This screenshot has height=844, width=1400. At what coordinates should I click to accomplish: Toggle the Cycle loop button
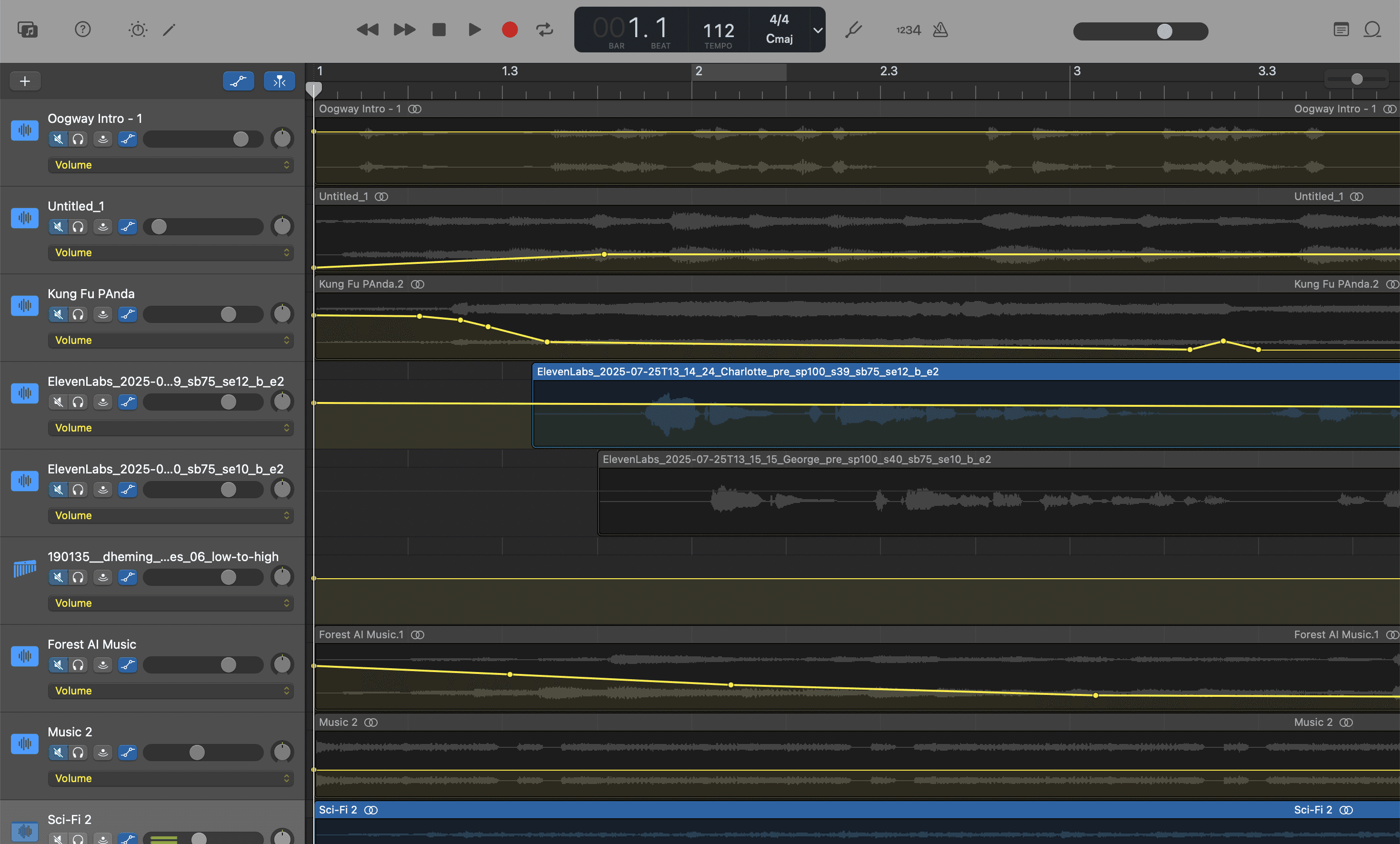[x=544, y=30]
